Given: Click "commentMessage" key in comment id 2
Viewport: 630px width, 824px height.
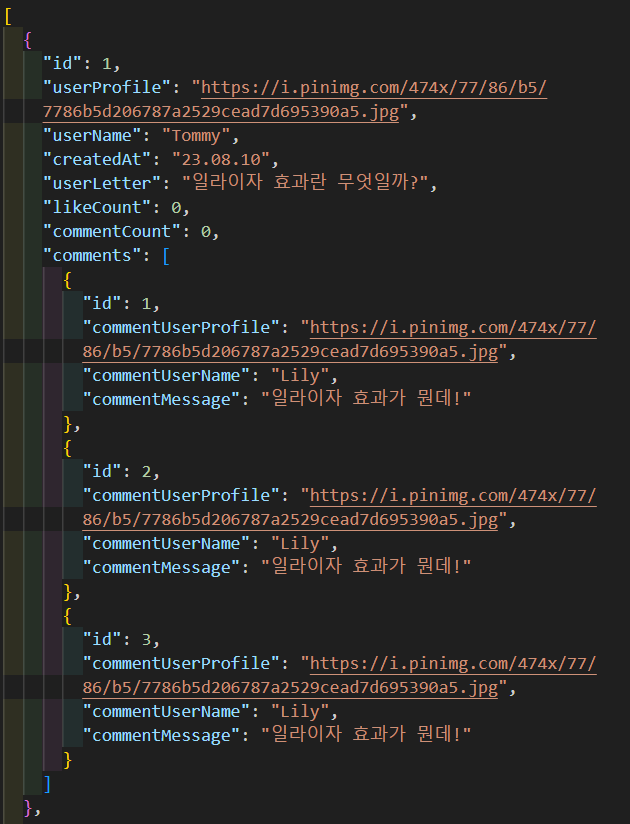Looking at the screenshot, I should (x=161, y=568).
